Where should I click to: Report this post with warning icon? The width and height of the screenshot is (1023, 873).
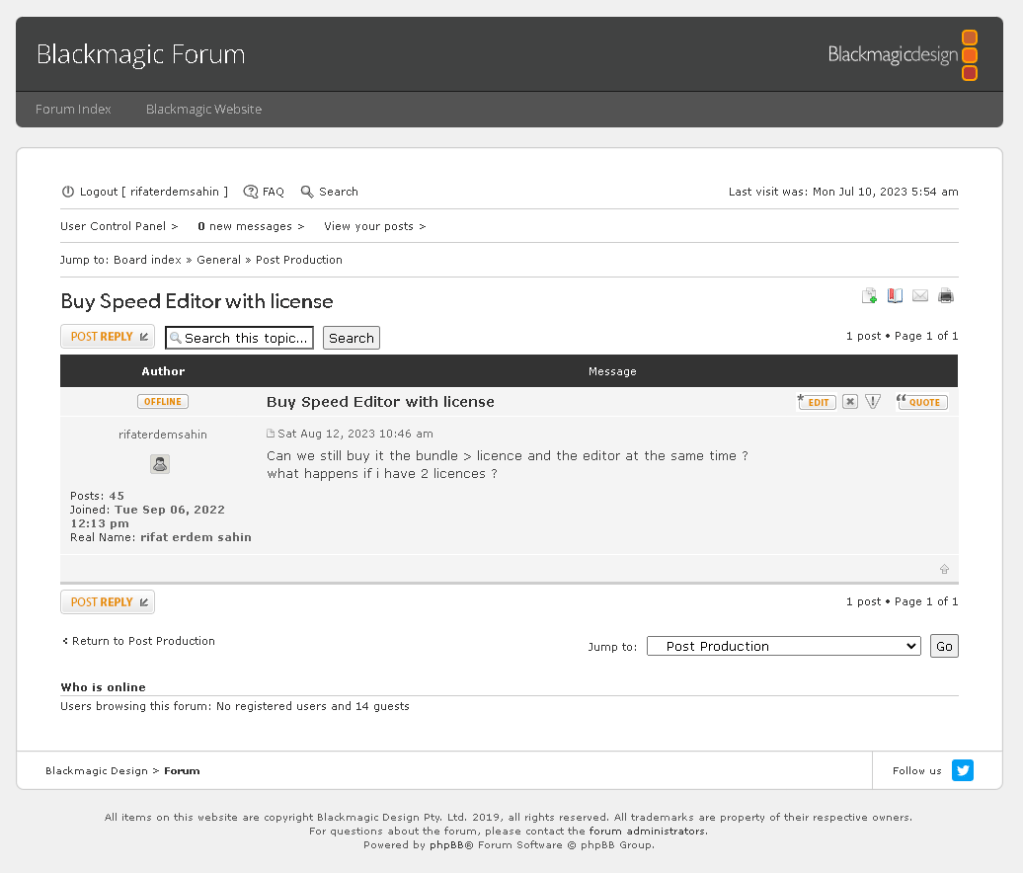[x=873, y=402]
